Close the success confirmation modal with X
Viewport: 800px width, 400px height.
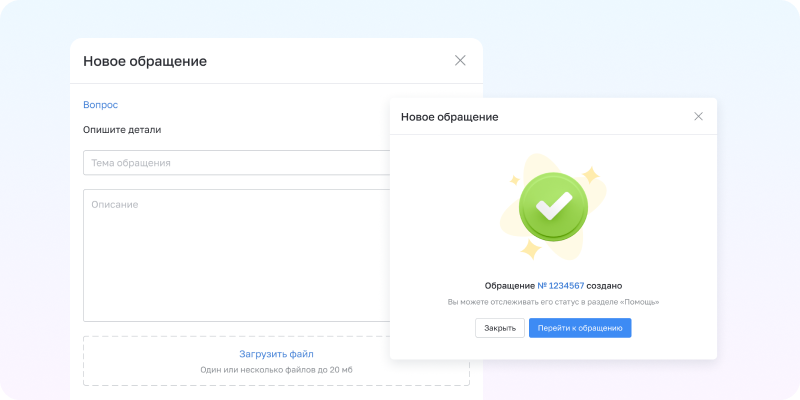pyautogui.click(x=698, y=116)
